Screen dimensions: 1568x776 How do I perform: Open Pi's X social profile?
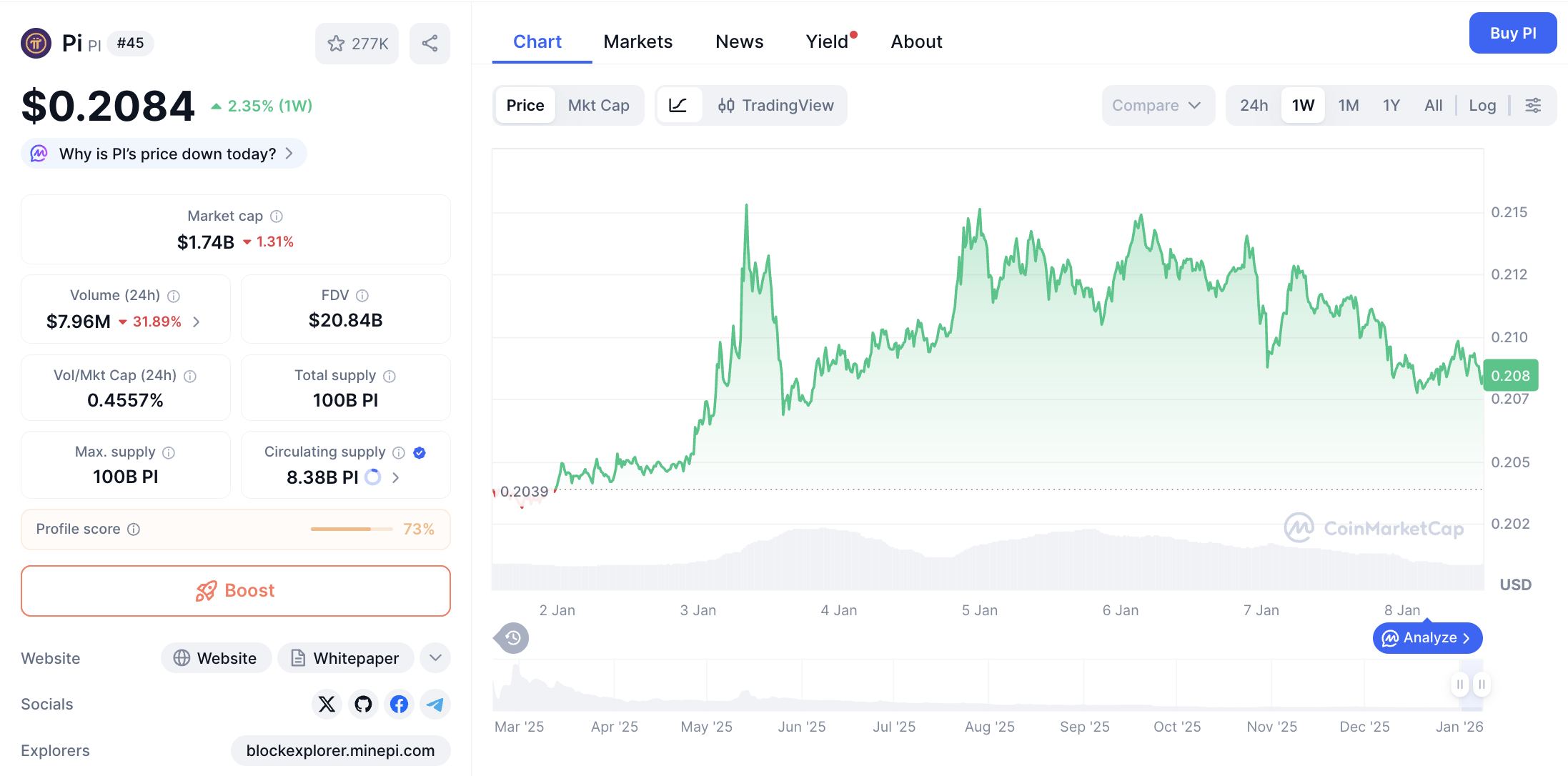pyautogui.click(x=327, y=704)
